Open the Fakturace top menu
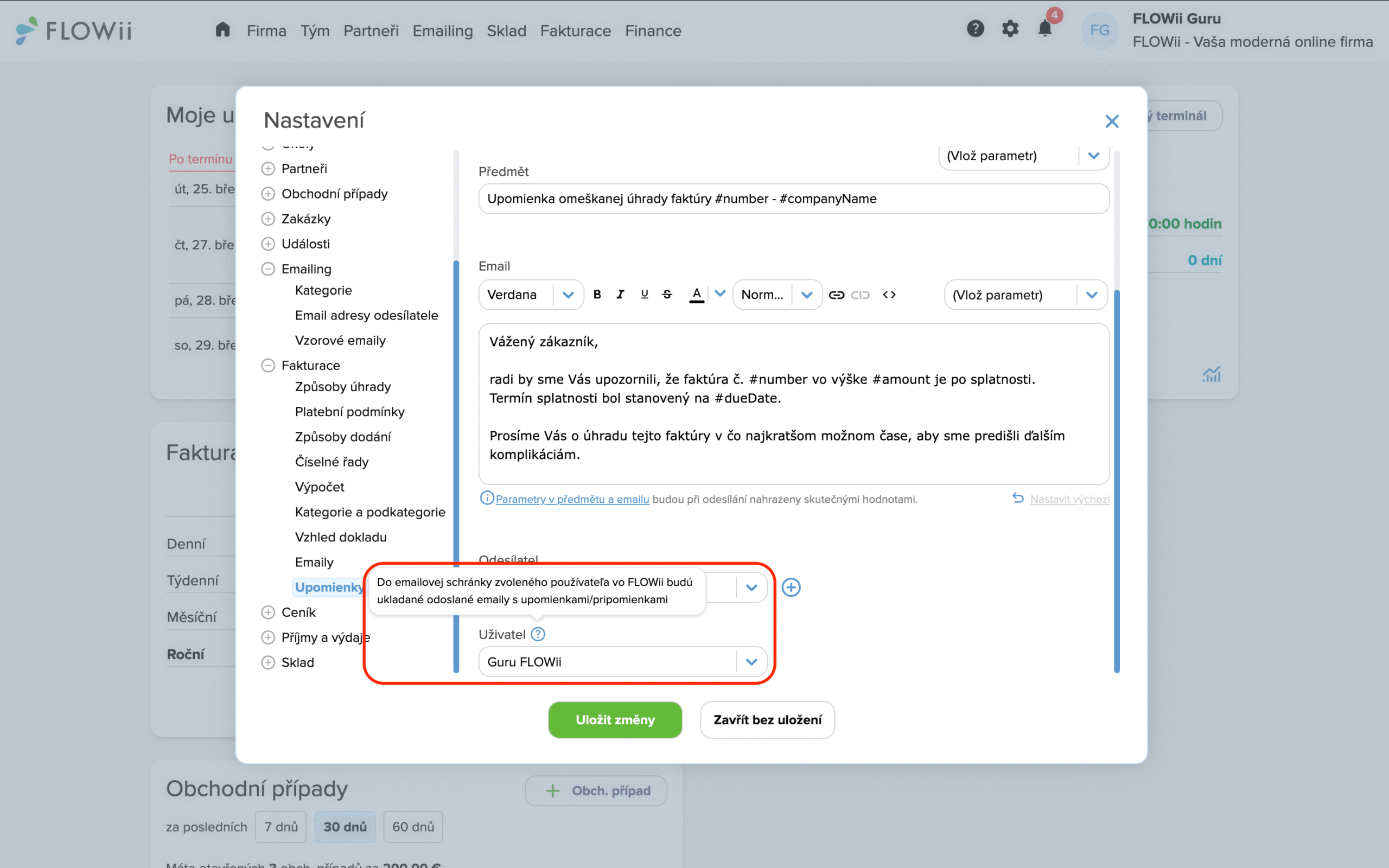This screenshot has width=1389, height=868. pyautogui.click(x=575, y=30)
